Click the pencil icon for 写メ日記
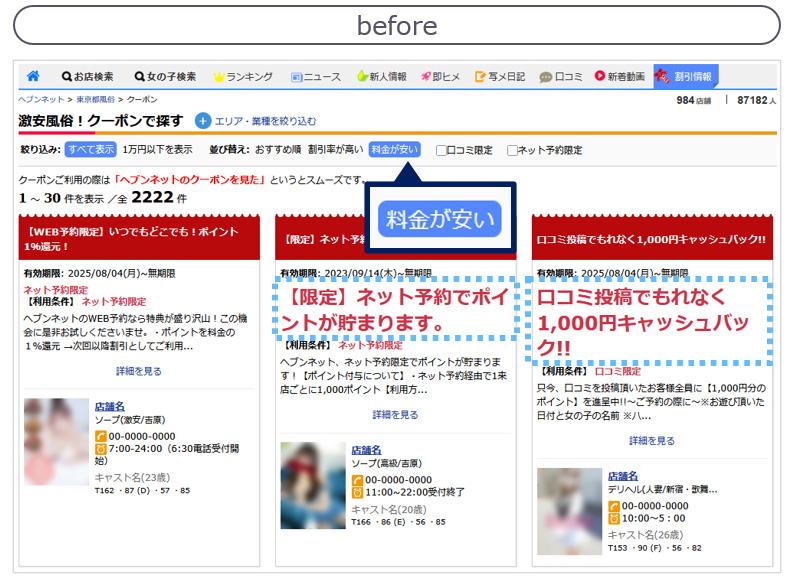794x584 pixels. point(480,76)
